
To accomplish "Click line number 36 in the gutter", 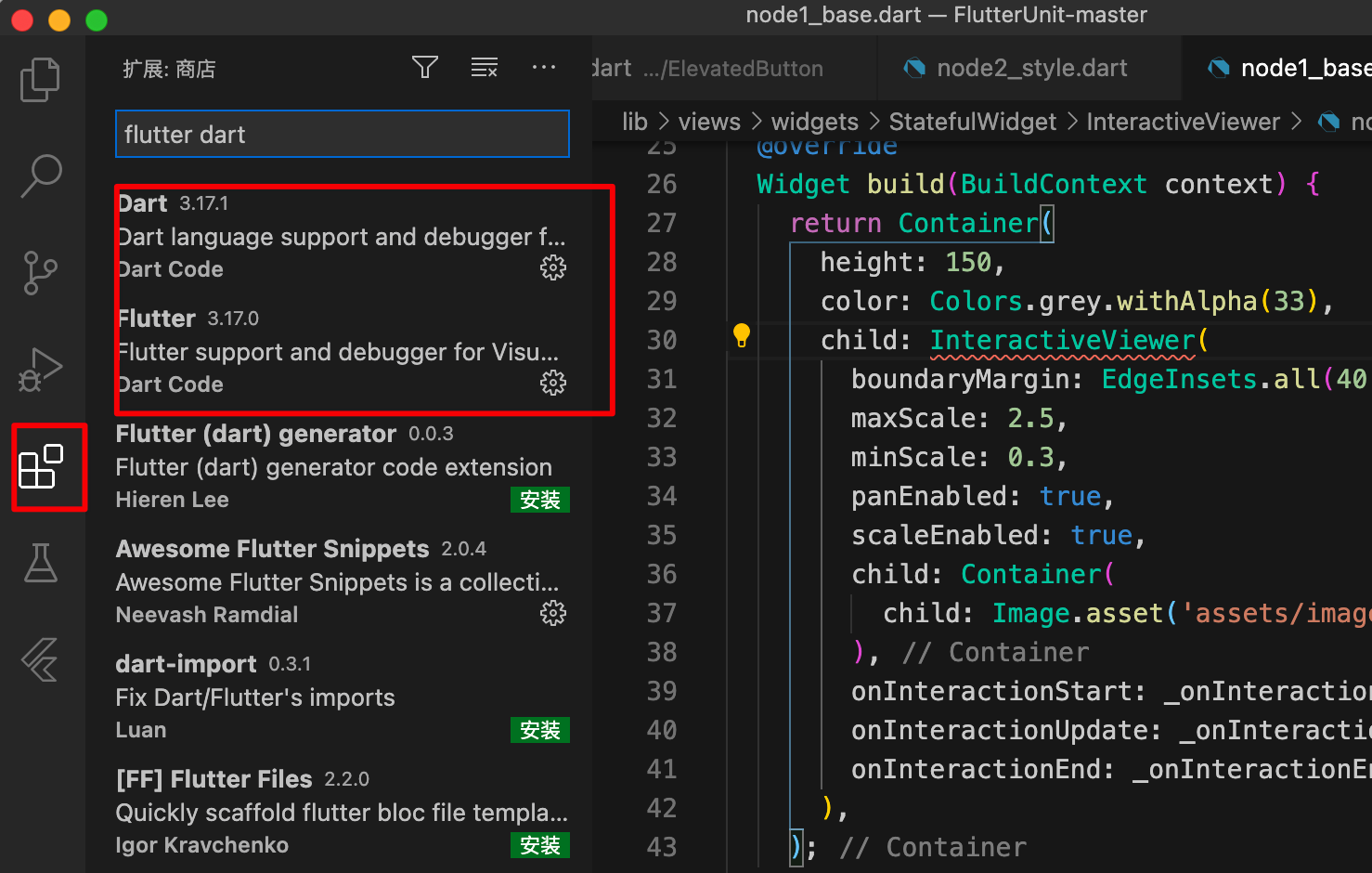I will [662, 574].
